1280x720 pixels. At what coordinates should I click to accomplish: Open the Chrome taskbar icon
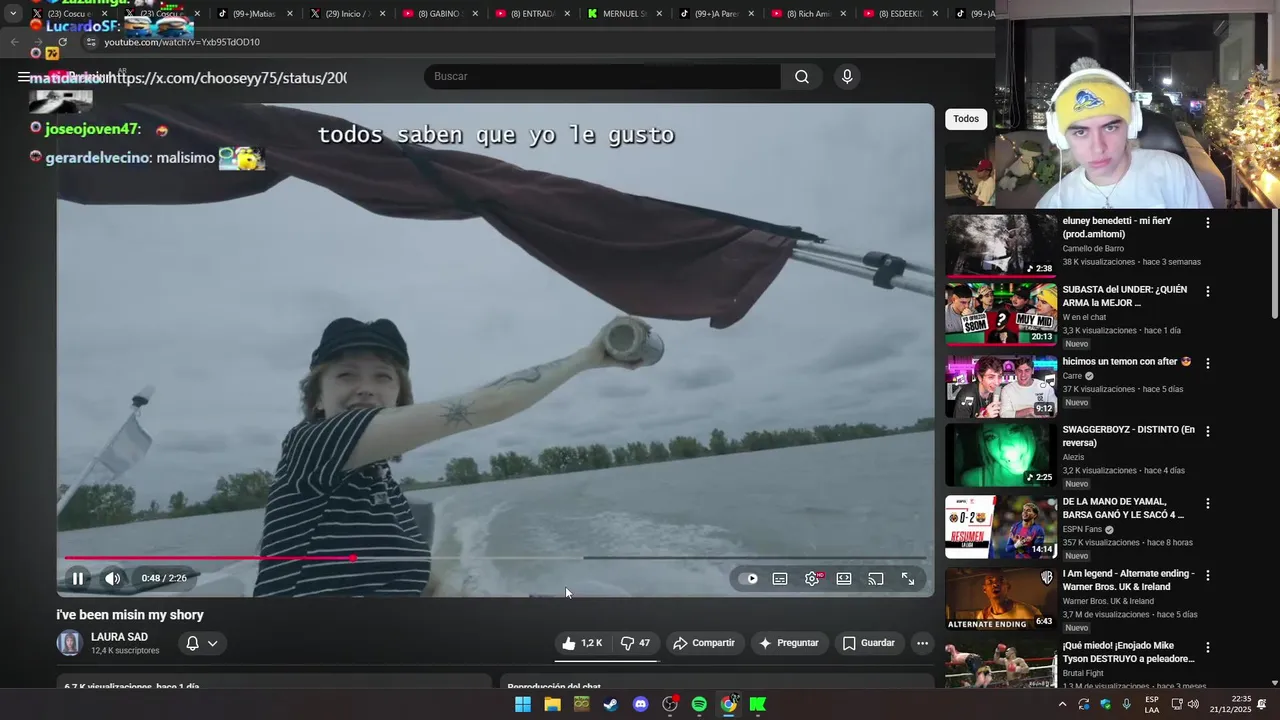click(x=729, y=704)
